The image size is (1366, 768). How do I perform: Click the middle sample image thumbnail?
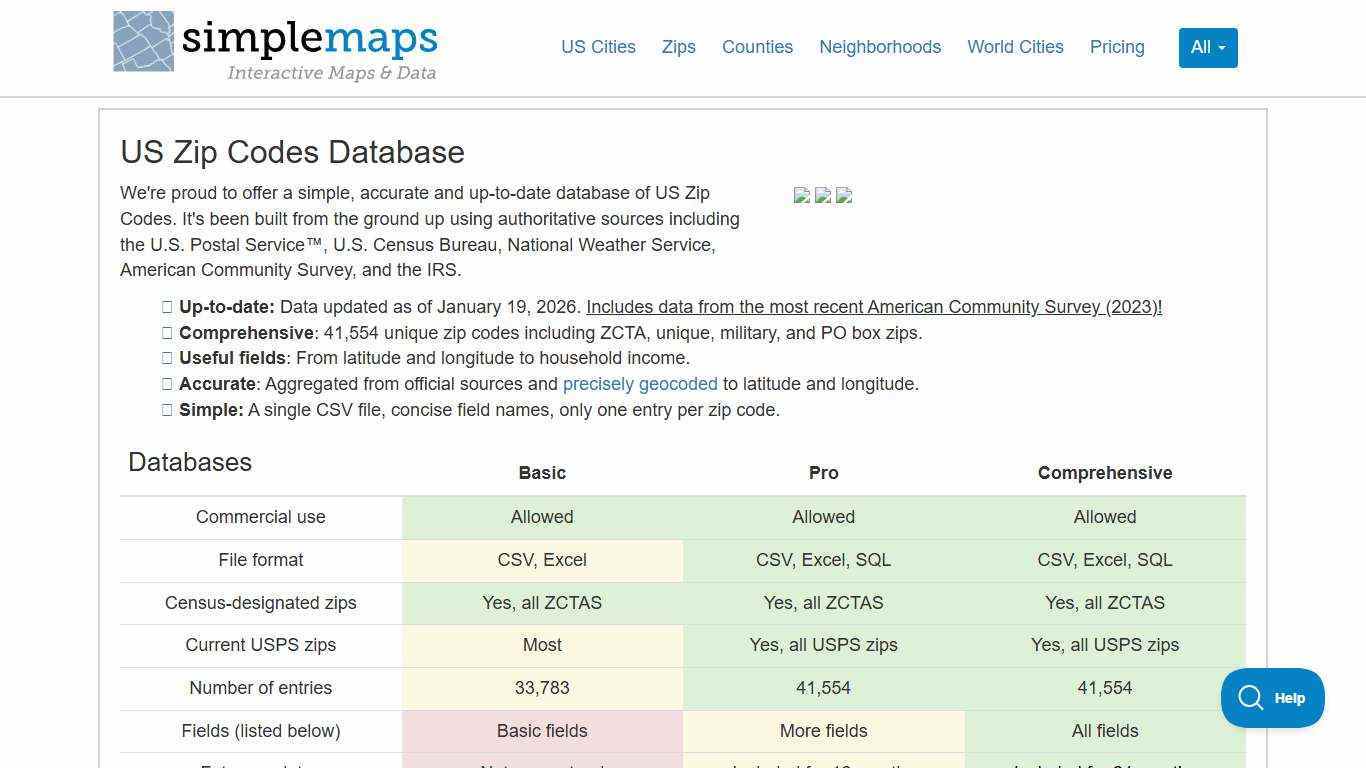point(823,196)
